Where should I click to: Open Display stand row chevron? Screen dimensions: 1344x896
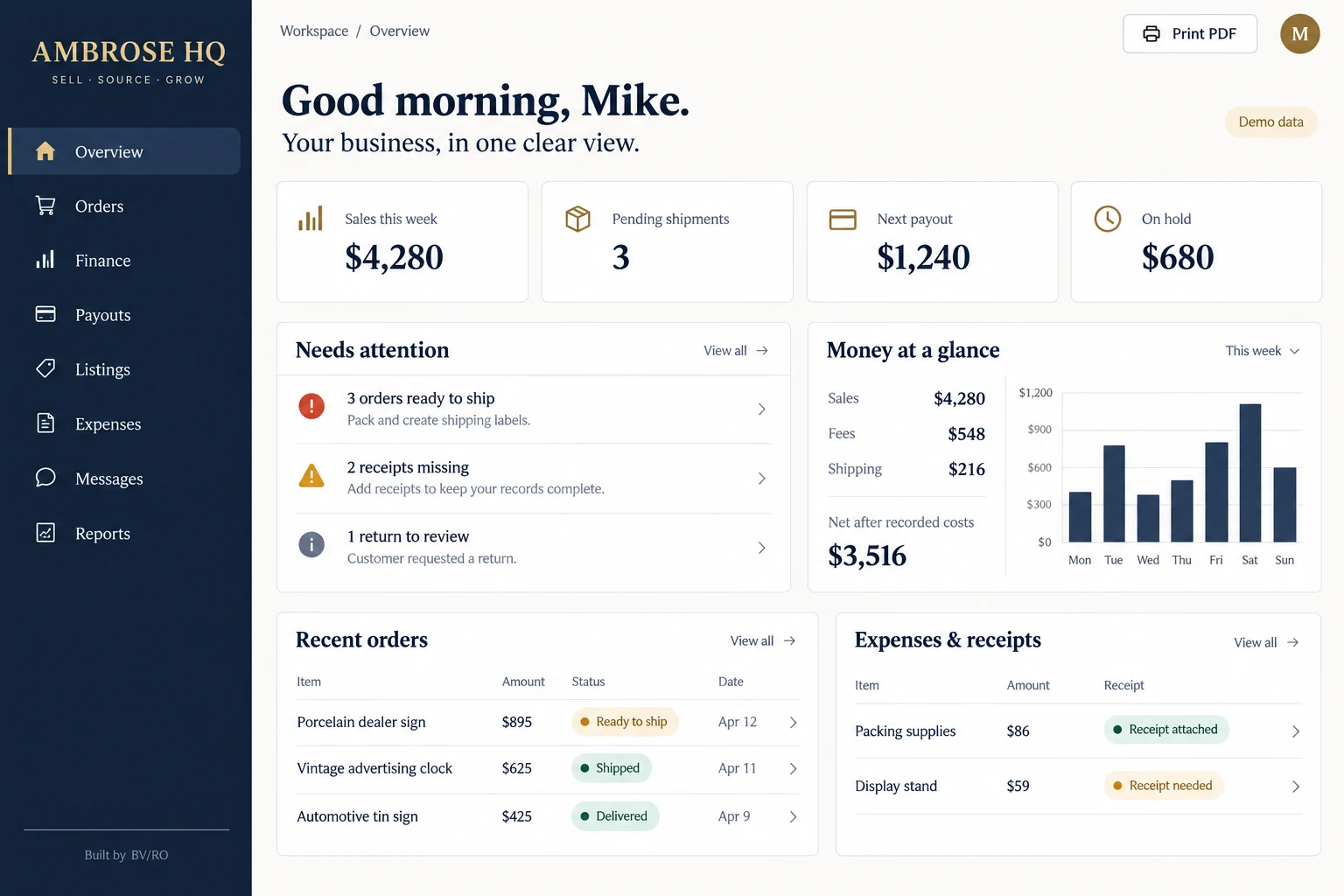click(x=1296, y=787)
